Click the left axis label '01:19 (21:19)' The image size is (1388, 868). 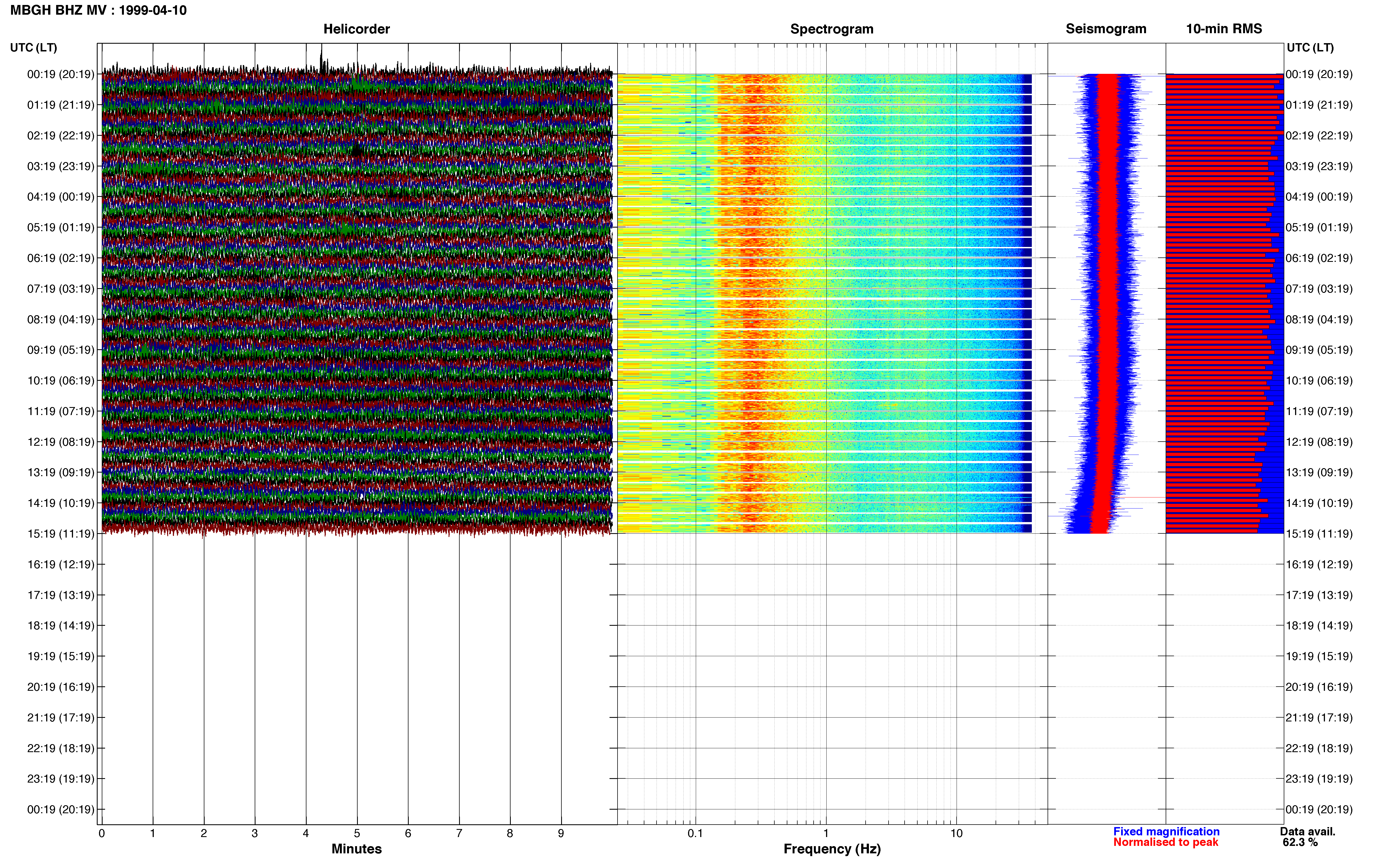(61, 105)
